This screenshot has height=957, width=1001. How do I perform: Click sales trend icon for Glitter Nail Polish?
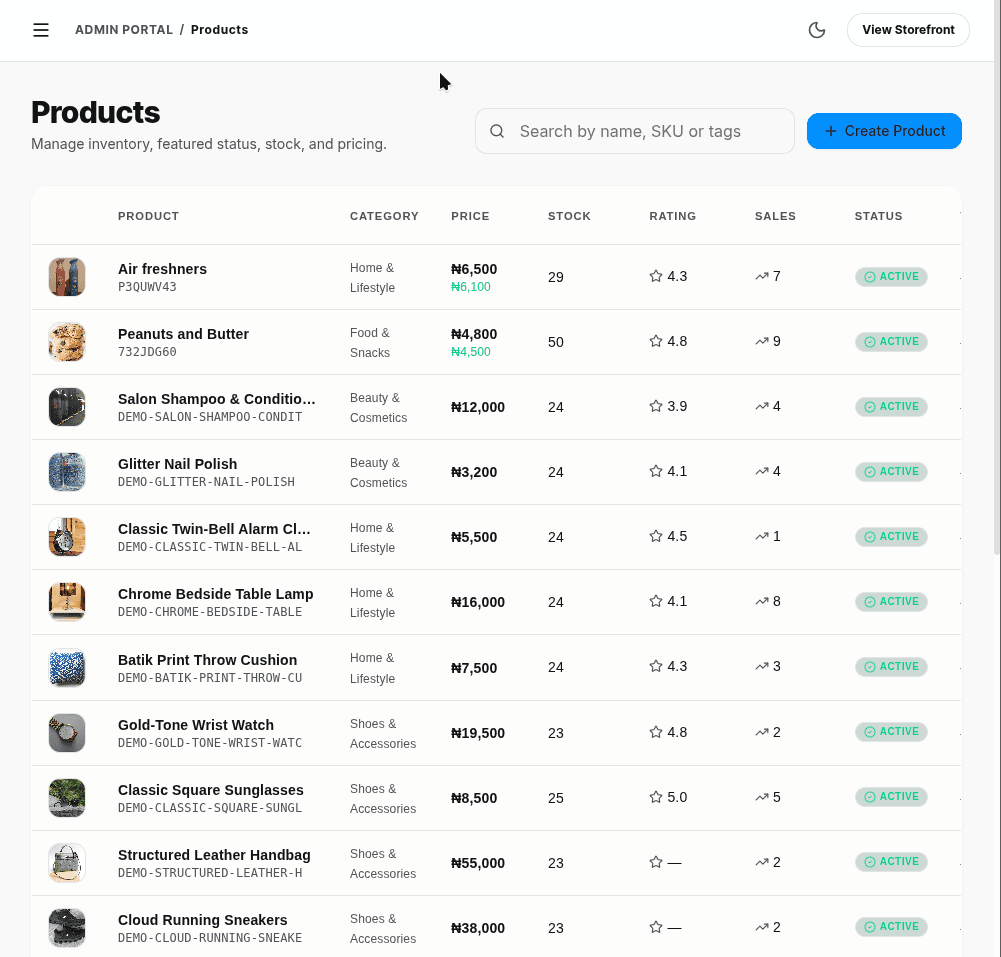point(762,472)
